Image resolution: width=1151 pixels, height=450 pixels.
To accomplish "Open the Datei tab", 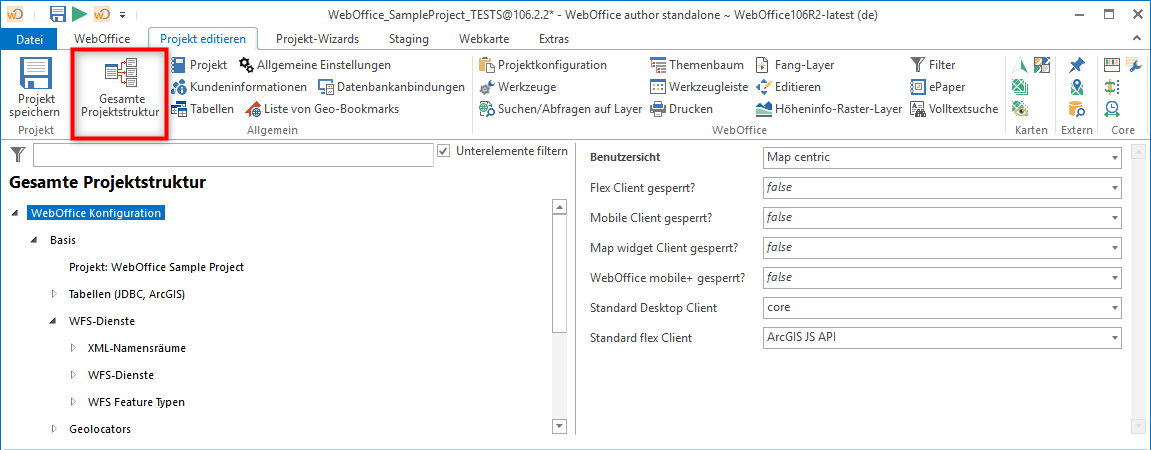I will (x=29, y=40).
